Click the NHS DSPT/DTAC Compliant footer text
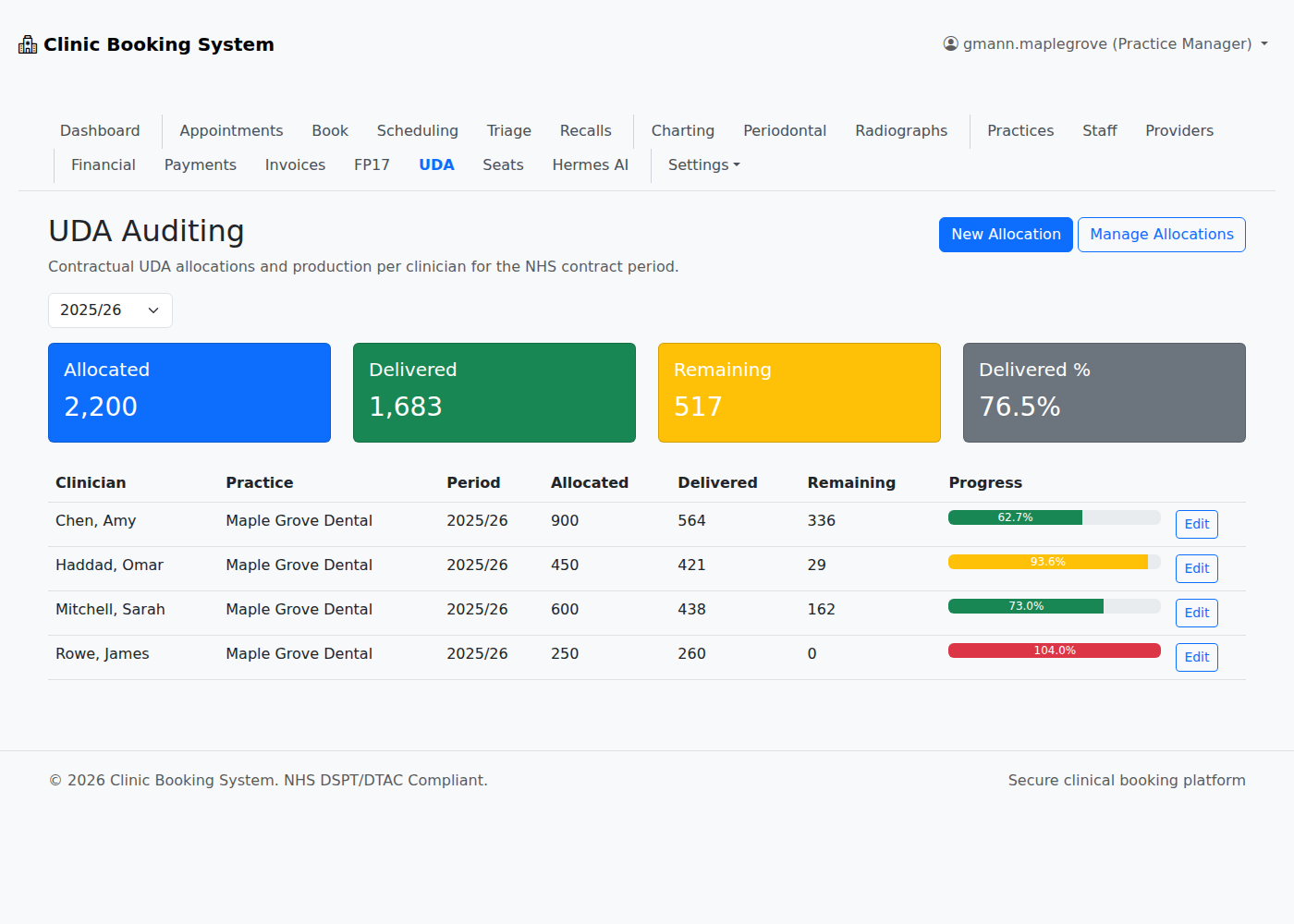Viewport: 1294px width, 924px height. pos(385,780)
